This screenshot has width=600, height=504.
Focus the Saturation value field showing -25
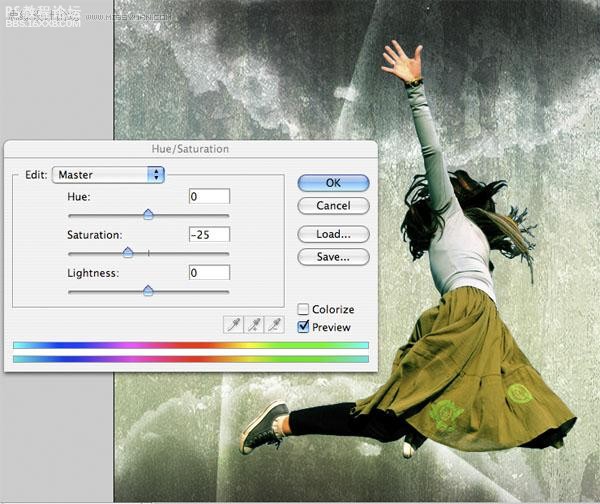[x=209, y=234]
